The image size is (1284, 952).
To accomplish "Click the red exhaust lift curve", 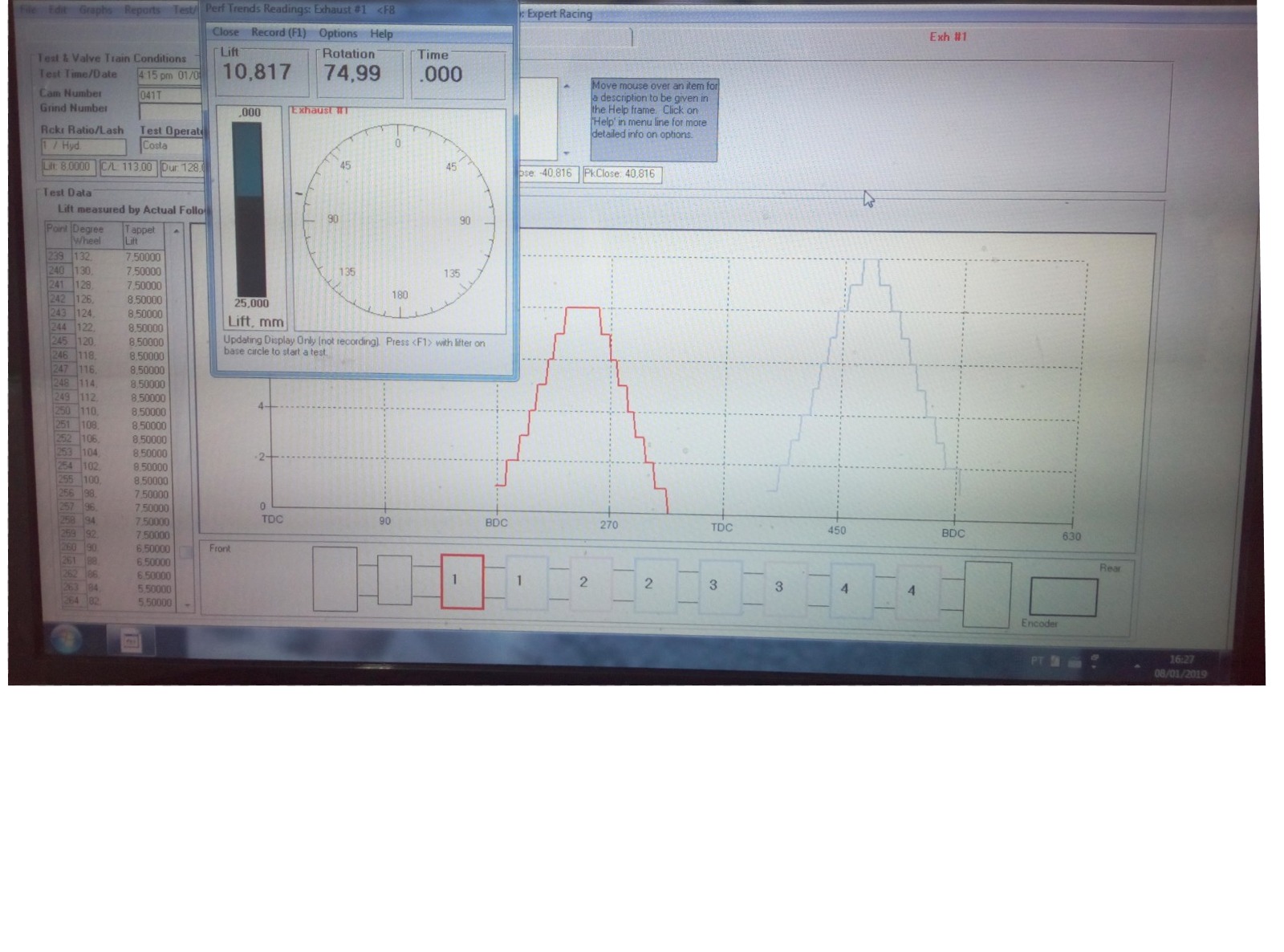I will pyautogui.click(x=583, y=308).
